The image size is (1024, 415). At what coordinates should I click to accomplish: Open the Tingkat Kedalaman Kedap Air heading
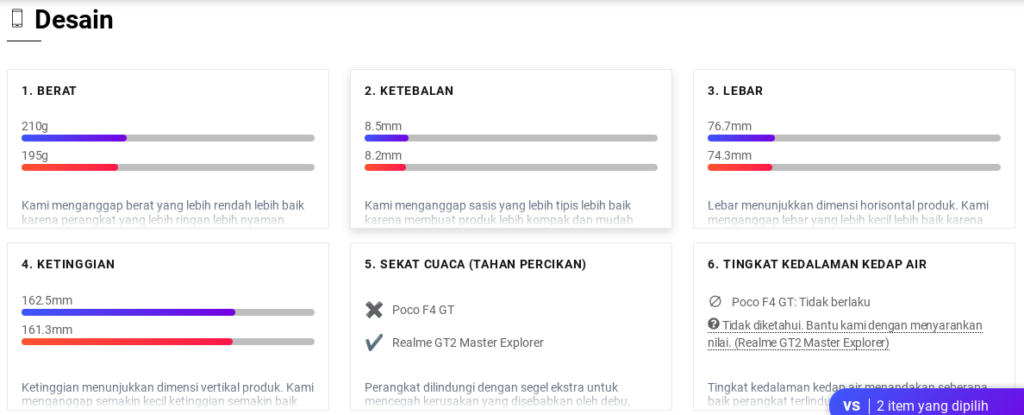817,265
